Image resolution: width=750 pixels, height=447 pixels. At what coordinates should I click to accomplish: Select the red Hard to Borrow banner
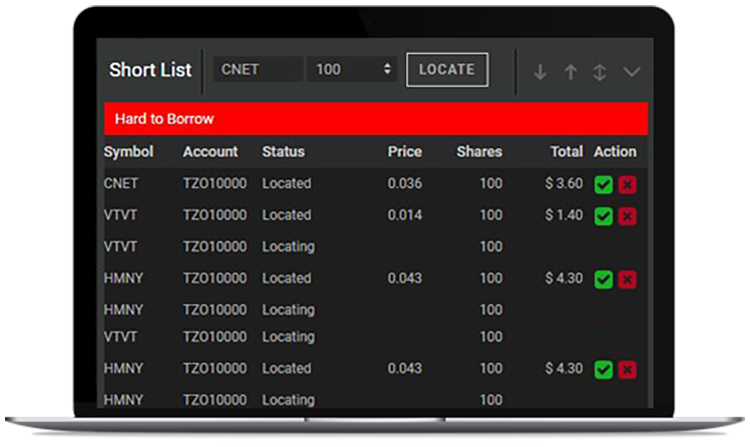click(x=375, y=119)
